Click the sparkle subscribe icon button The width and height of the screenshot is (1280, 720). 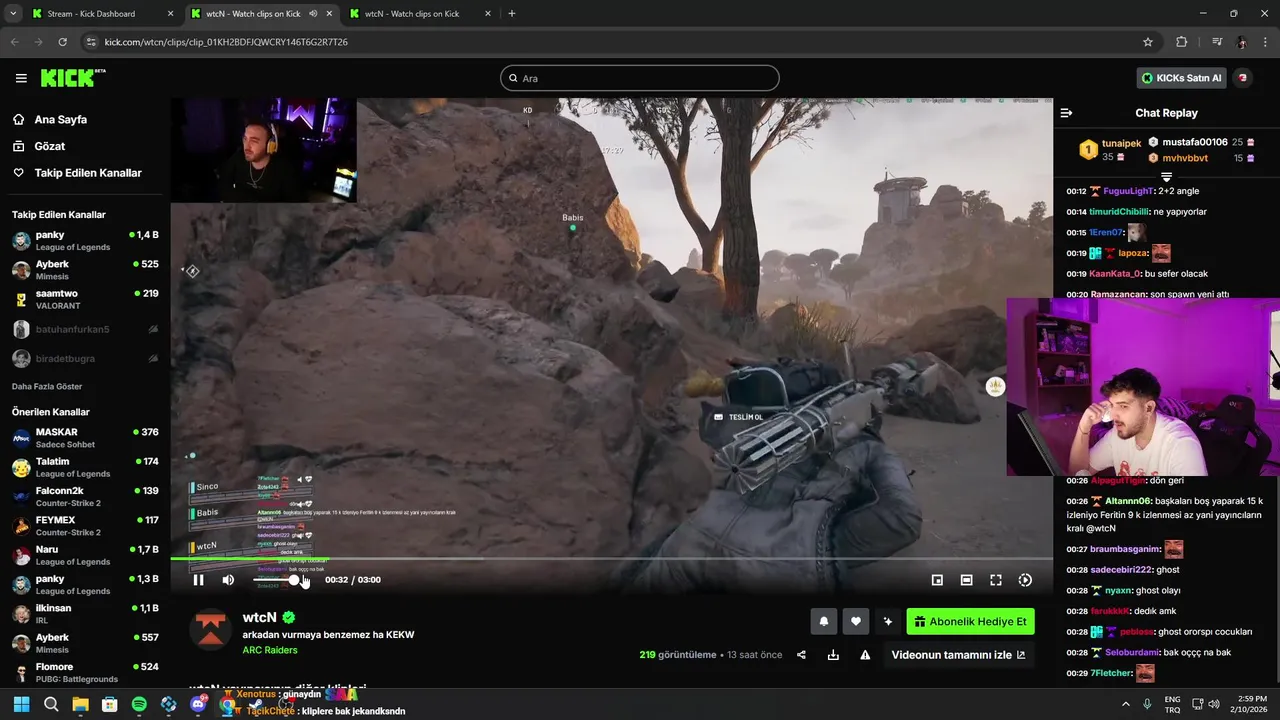[x=887, y=621]
